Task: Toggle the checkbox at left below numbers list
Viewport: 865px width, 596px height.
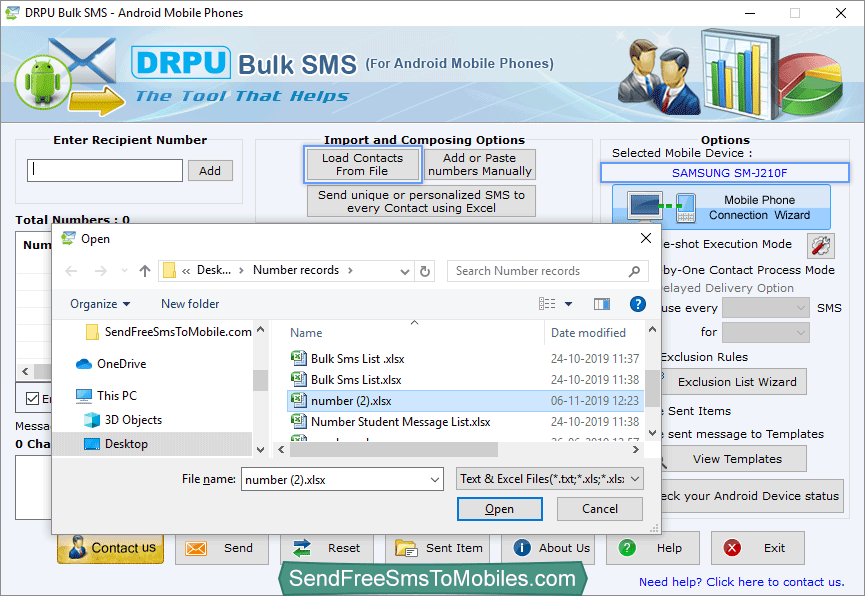Action: pos(33,398)
